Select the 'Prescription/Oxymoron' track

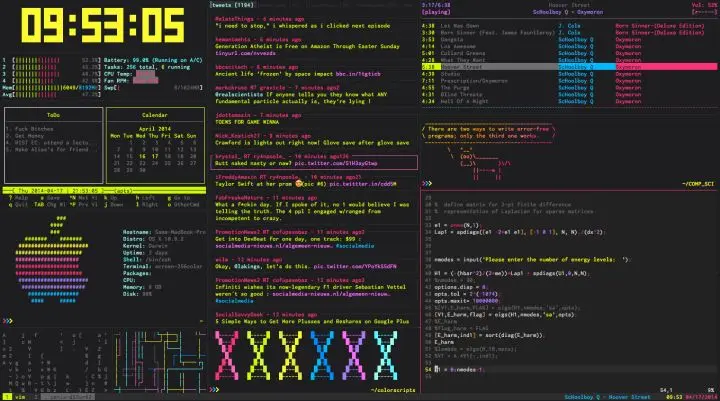tap(474, 81)
